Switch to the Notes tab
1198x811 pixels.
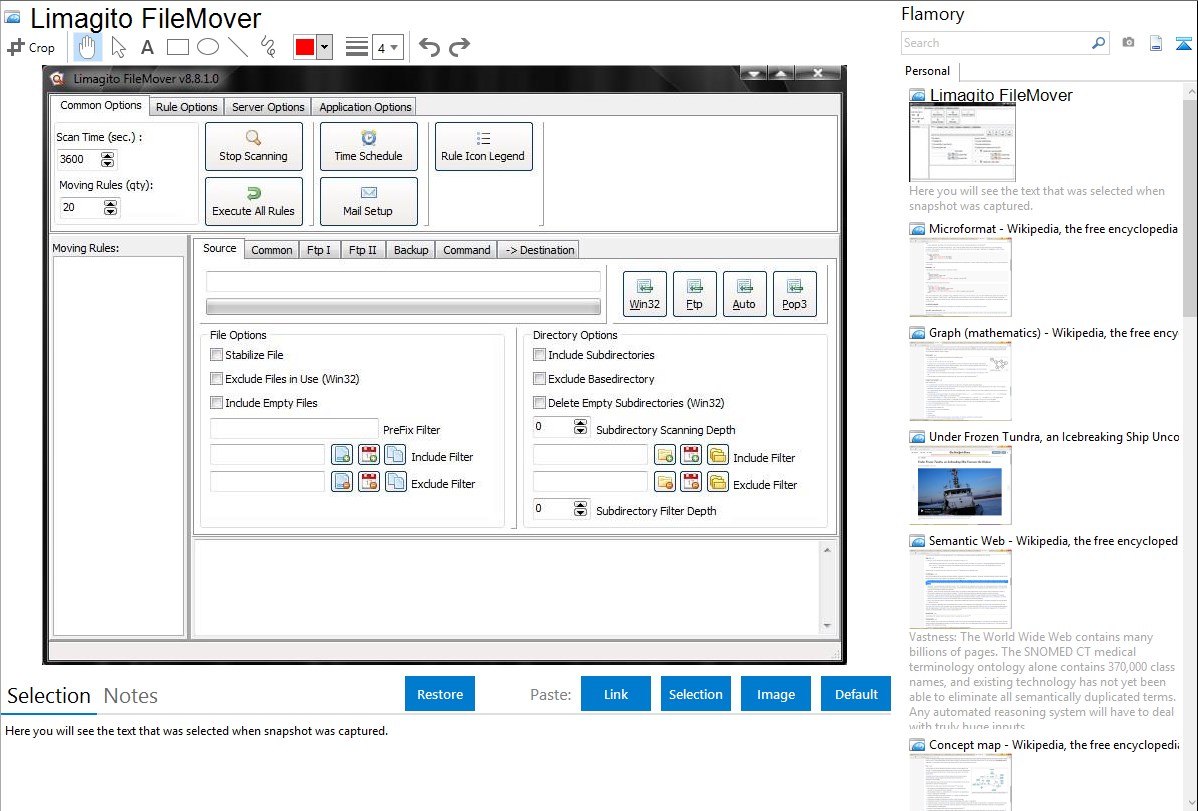131,696
